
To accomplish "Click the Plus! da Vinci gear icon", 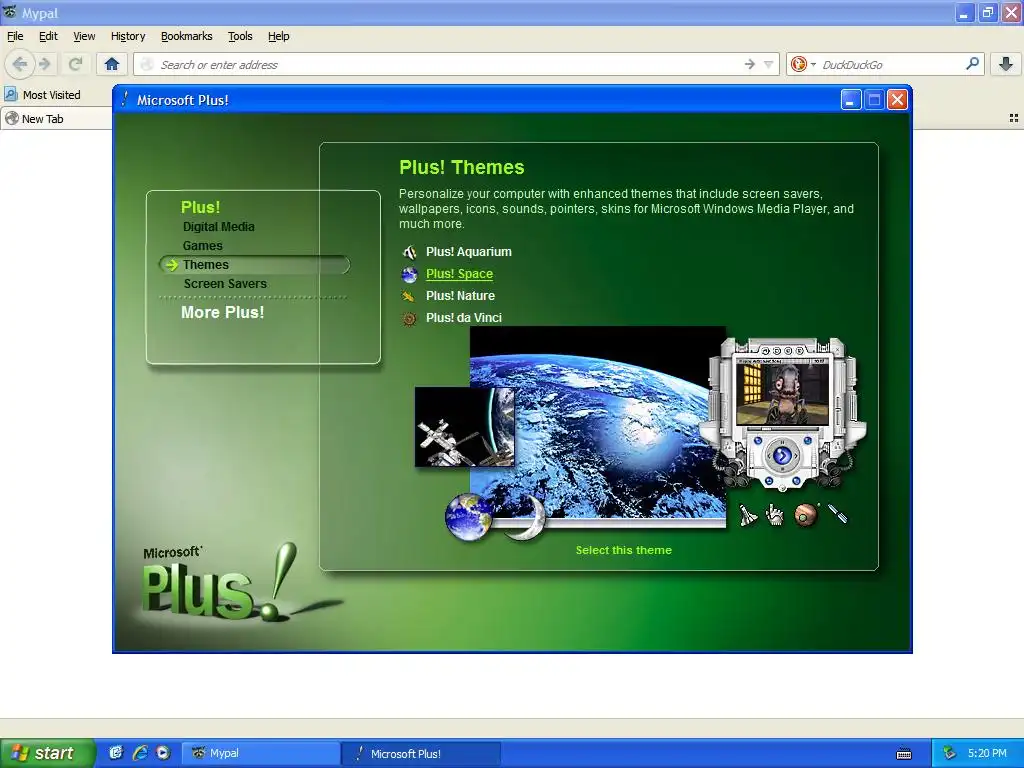I will pyautogui.click(x=409, y=319).
